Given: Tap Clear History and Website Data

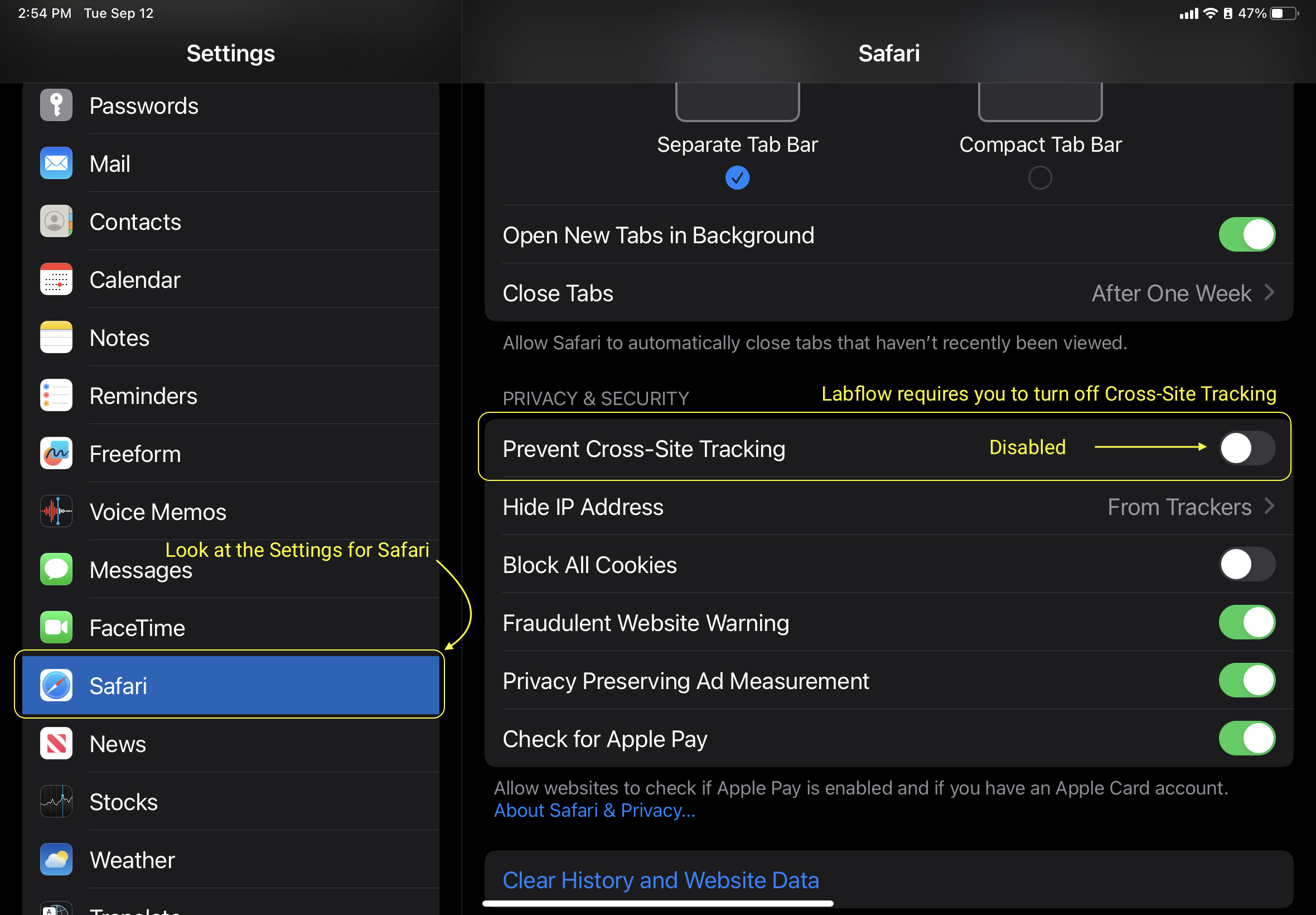Looking at the screenshot, I should coord(661,880).
